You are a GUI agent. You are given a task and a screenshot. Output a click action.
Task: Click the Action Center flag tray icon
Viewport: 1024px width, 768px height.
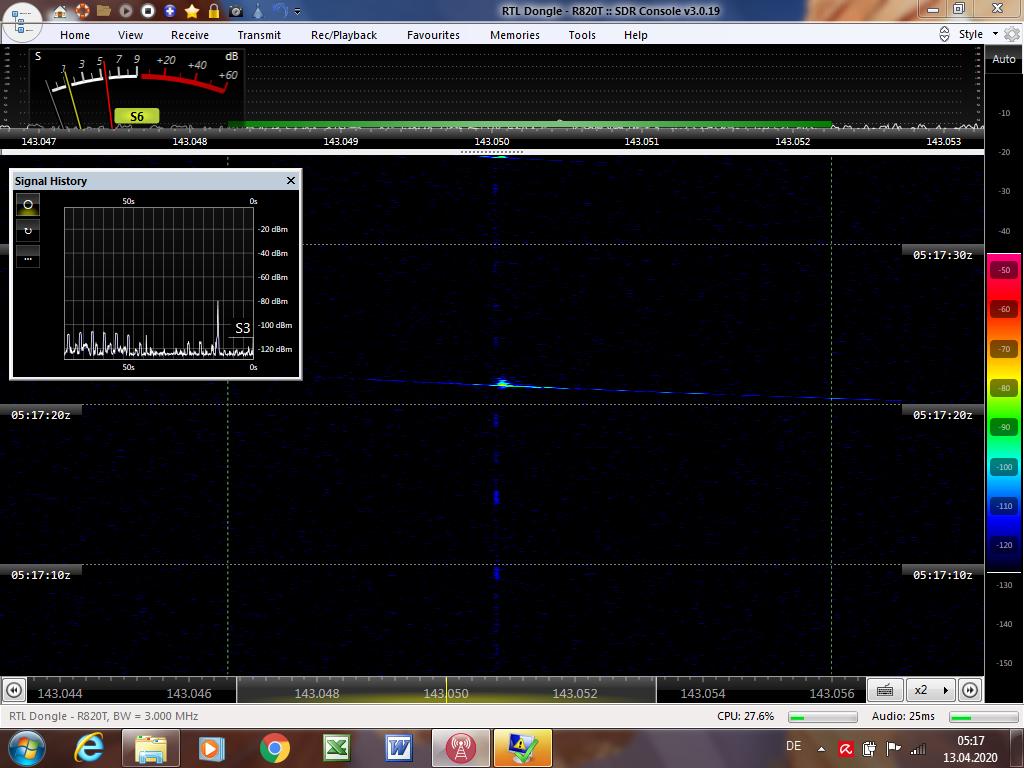click(x=894, y=748)
